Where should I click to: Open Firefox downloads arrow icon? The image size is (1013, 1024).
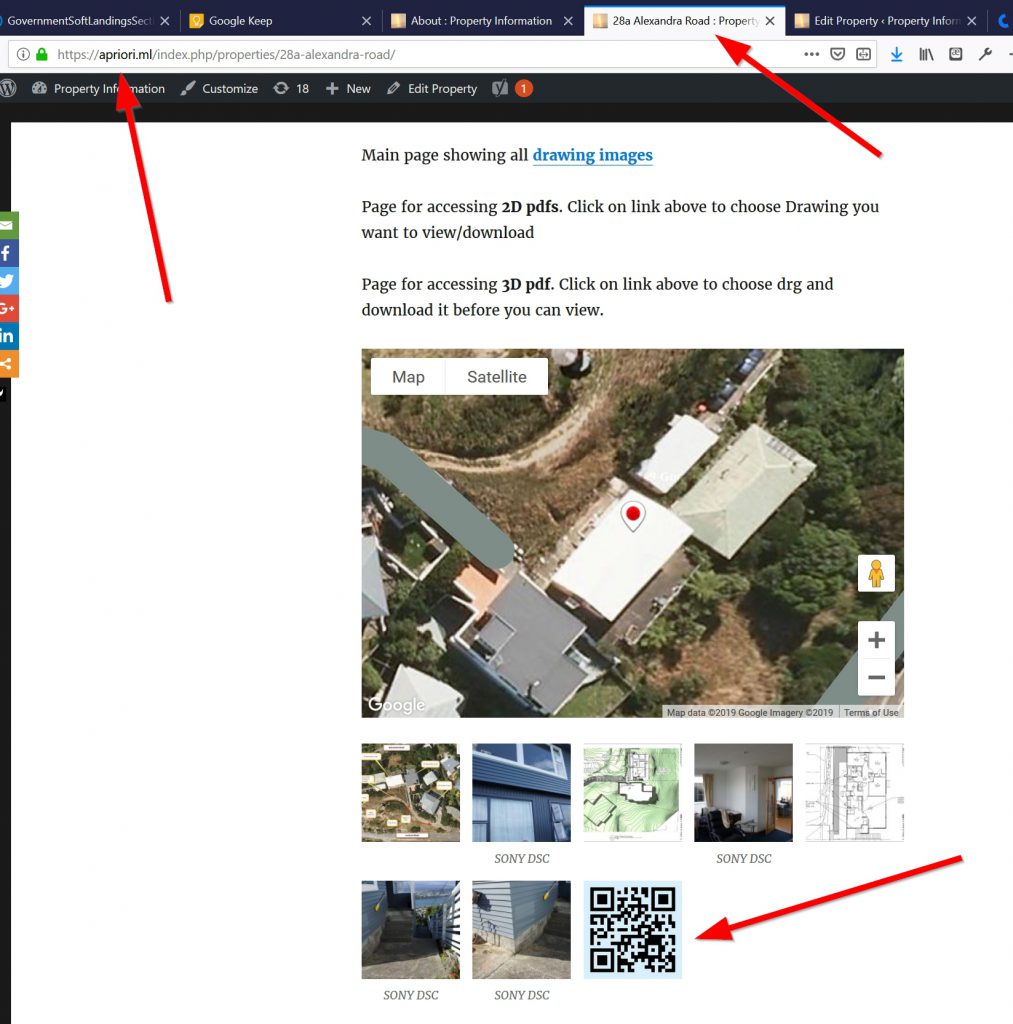point(896,54)
